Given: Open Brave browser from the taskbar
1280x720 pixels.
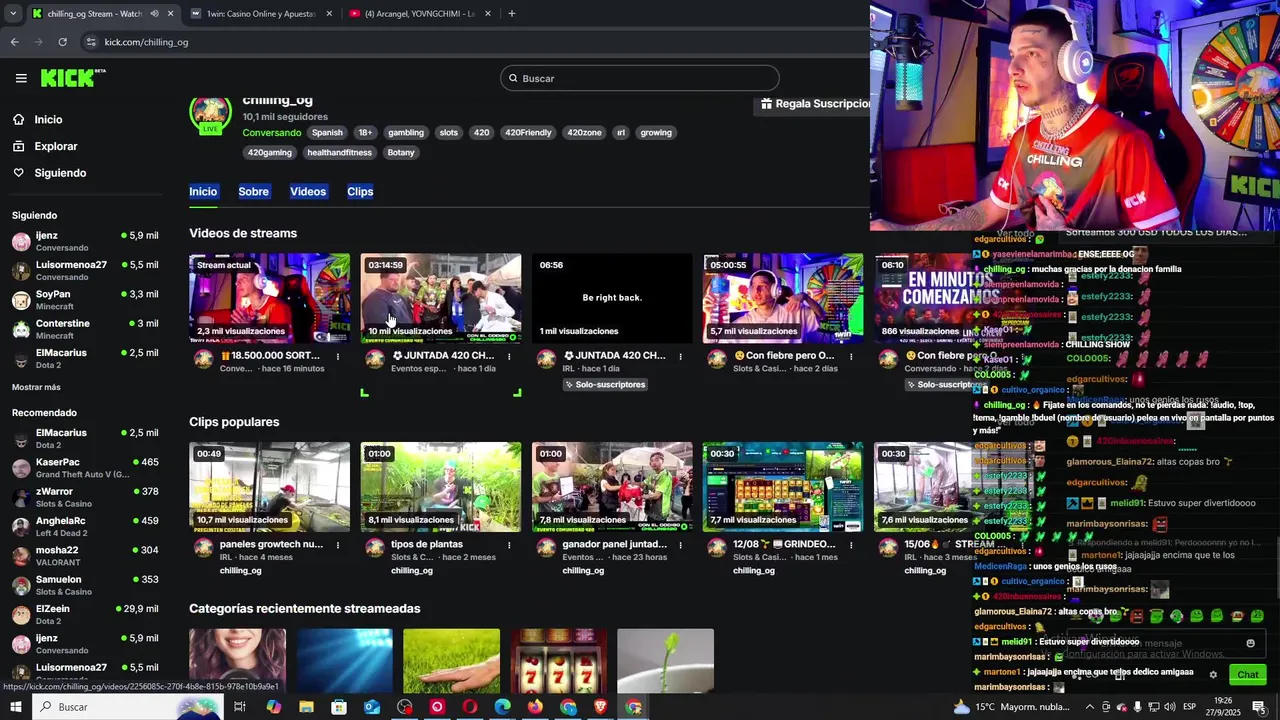Looking at the screenshot, I should tap(600, 707).
